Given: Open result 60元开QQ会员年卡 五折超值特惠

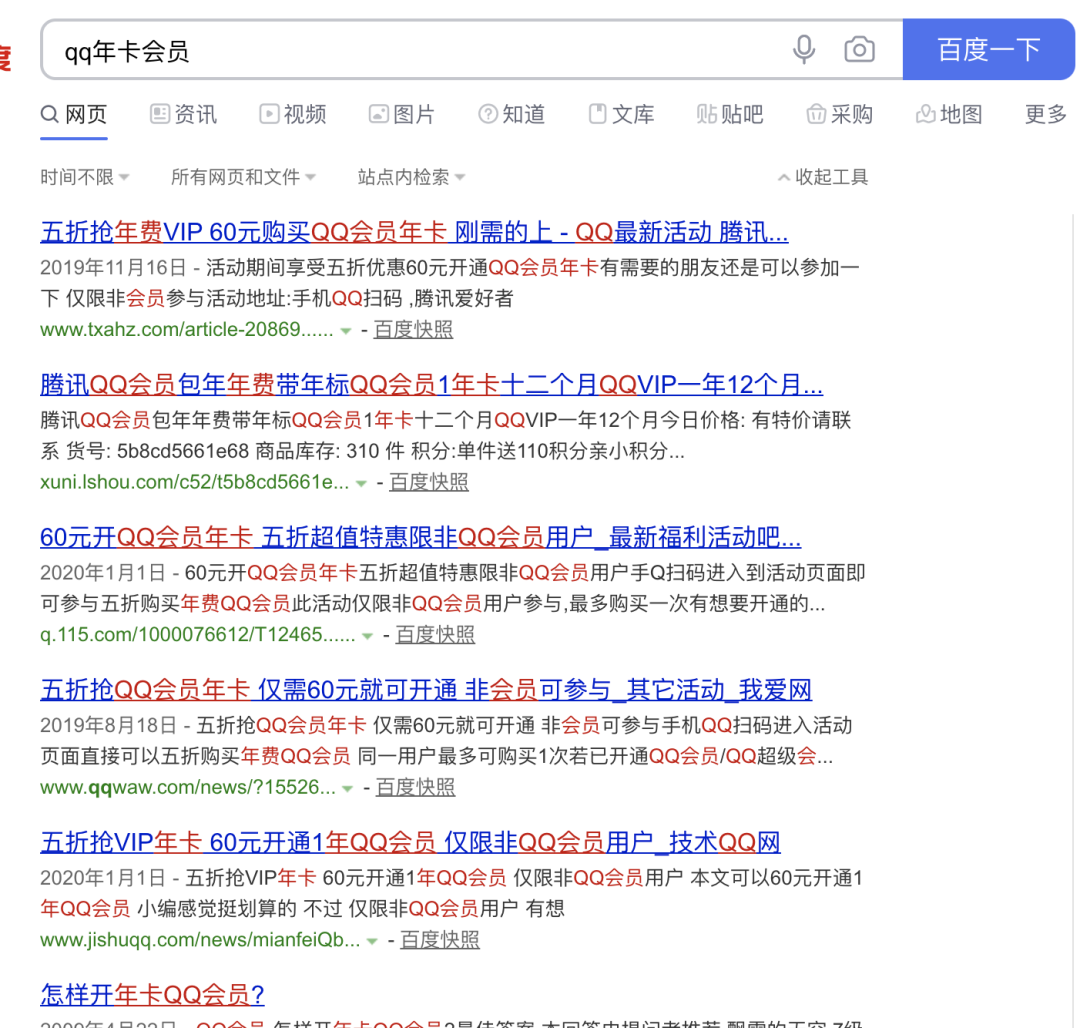Looking at the screenshot, I should 420,537.
